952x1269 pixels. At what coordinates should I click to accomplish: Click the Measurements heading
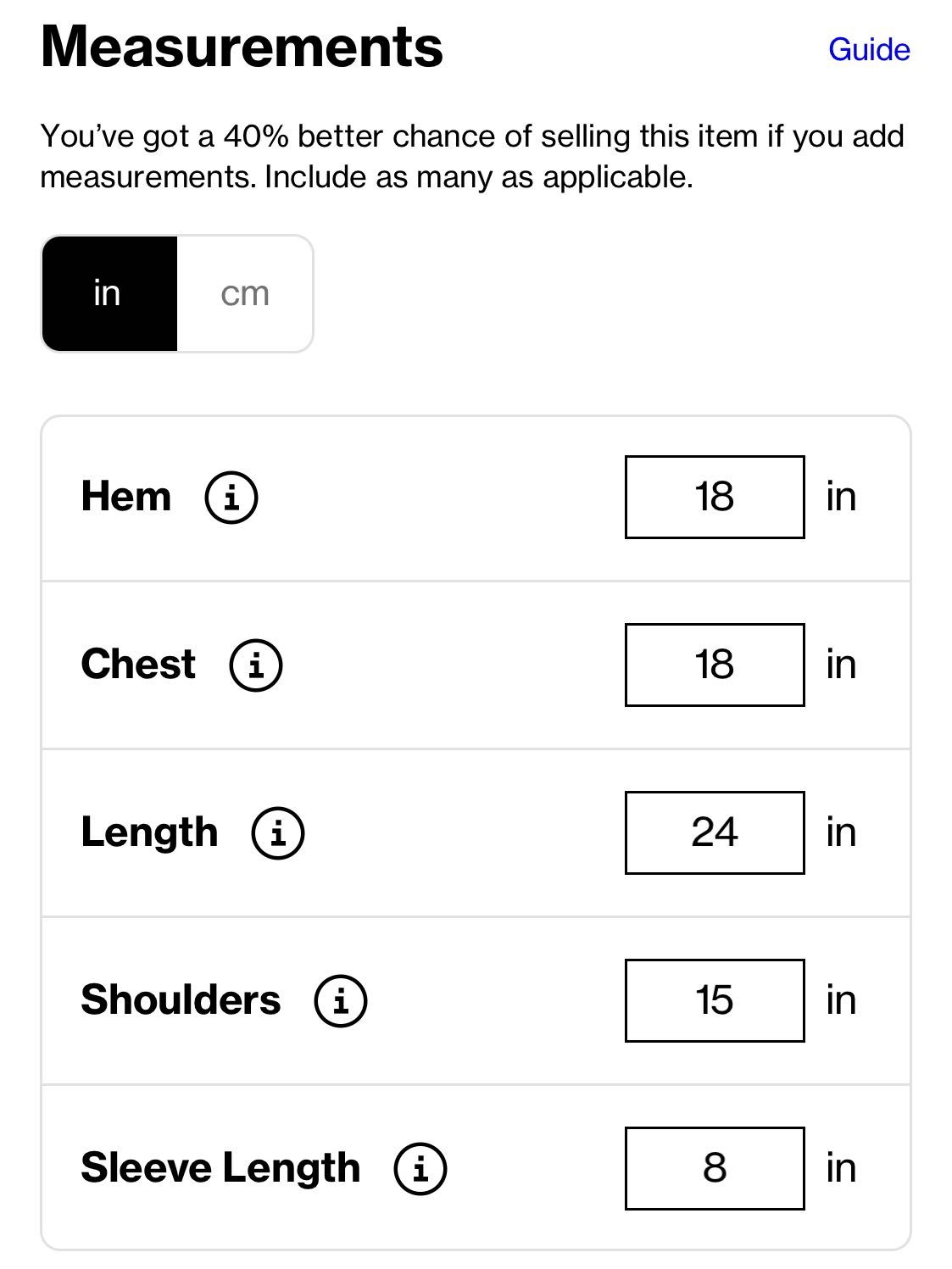(242, 47)
